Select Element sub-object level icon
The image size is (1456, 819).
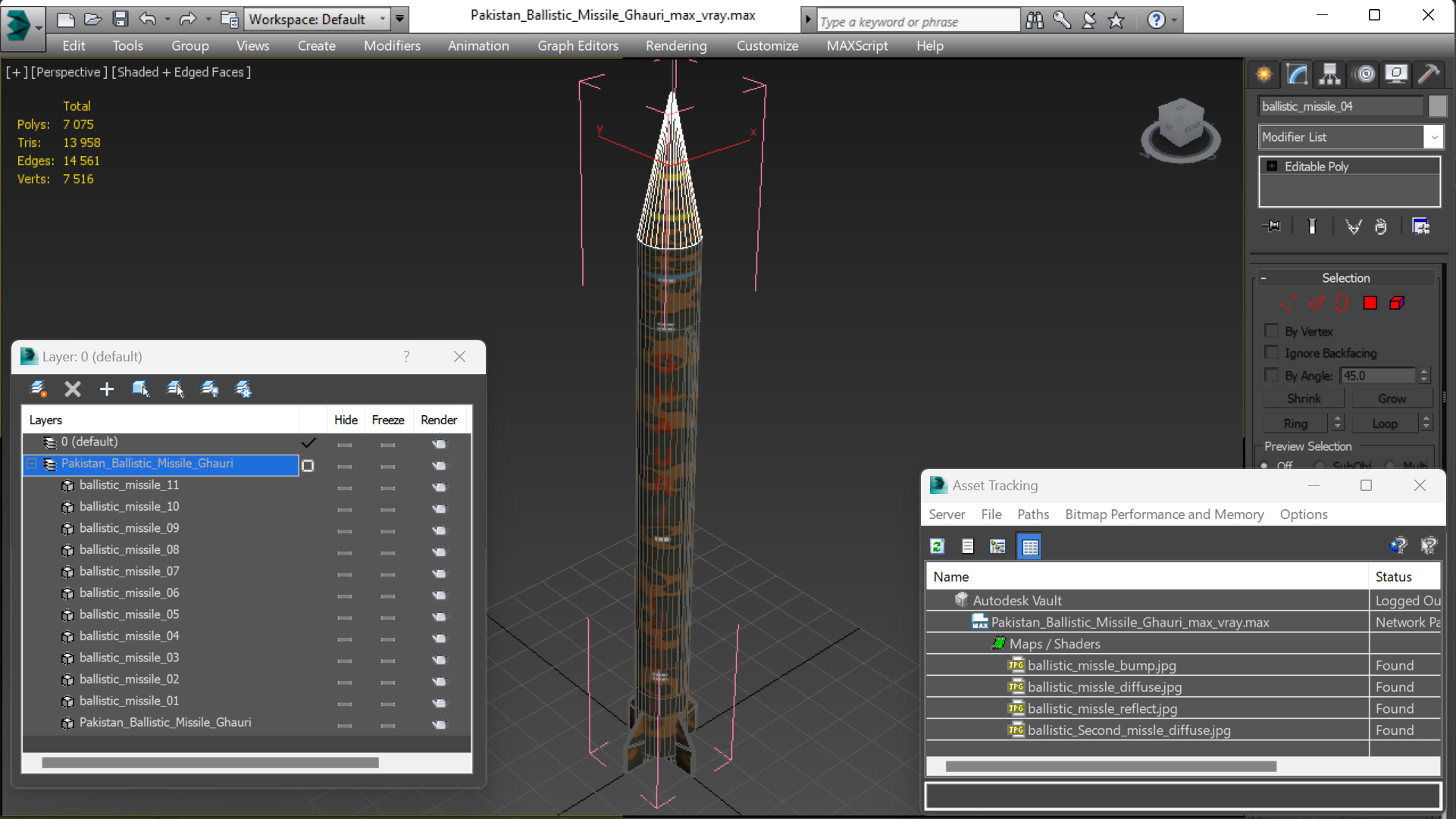tap(1397, 303)
